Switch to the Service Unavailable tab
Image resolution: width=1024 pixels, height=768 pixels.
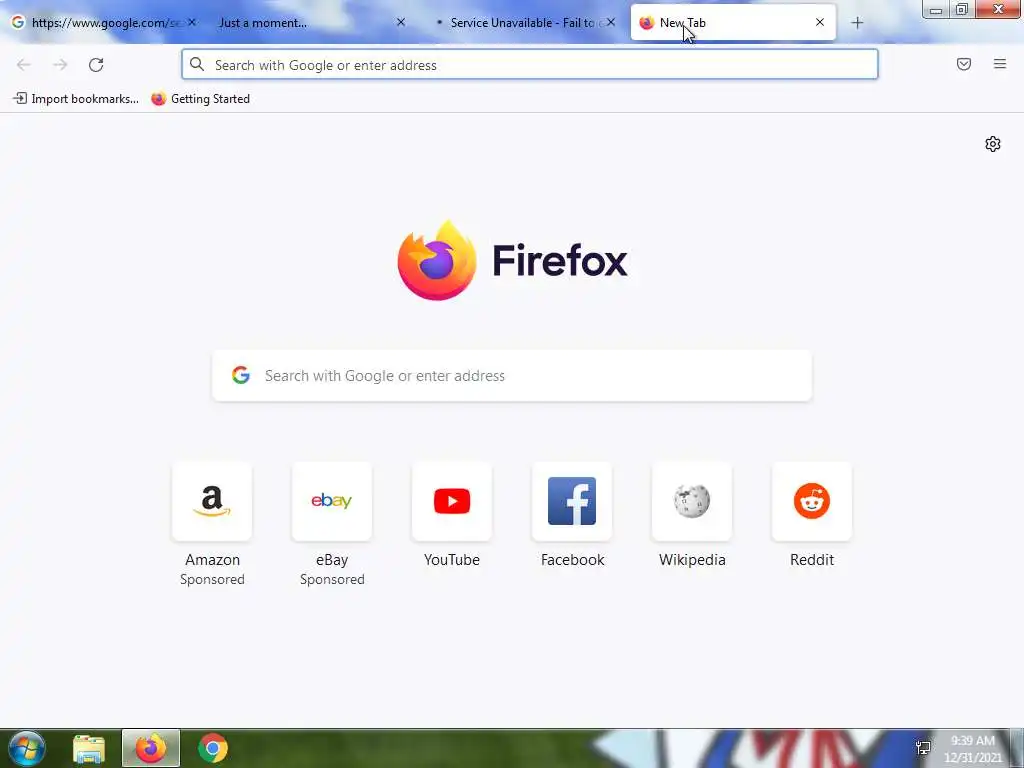(x=522, y=23)
